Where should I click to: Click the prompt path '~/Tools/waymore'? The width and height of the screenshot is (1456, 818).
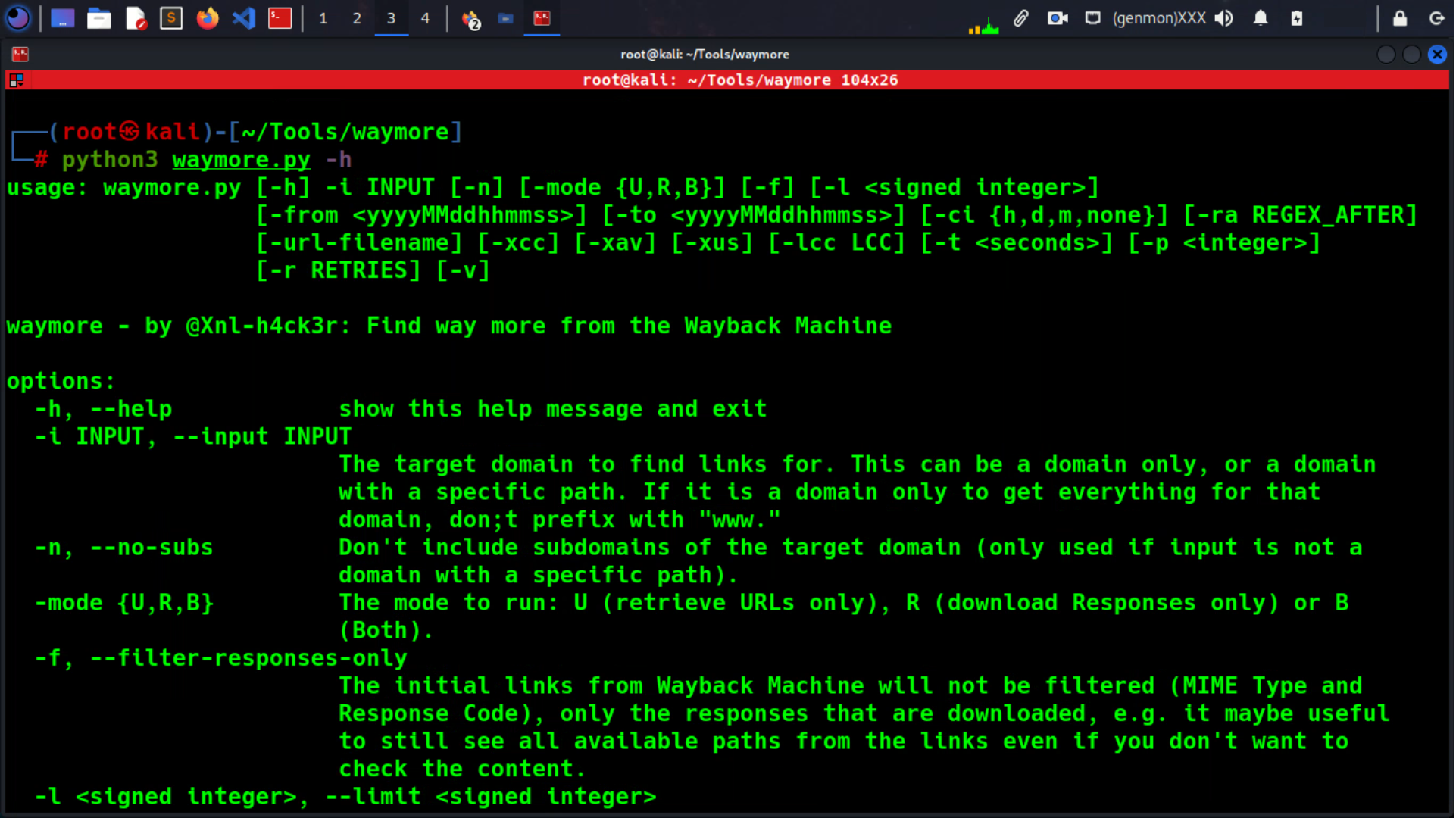click(x=345, y=132)
